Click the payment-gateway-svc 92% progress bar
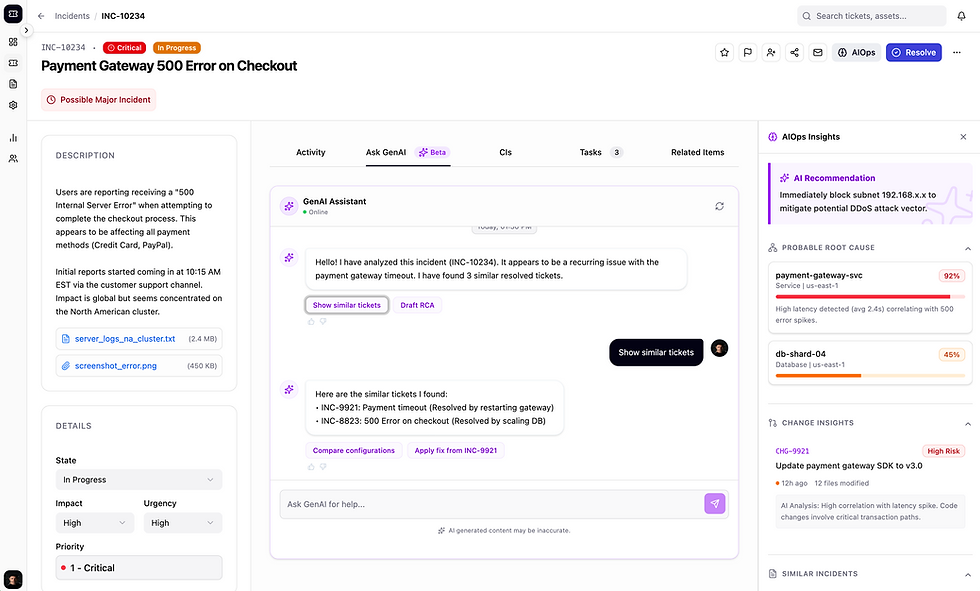 point(870,297)
